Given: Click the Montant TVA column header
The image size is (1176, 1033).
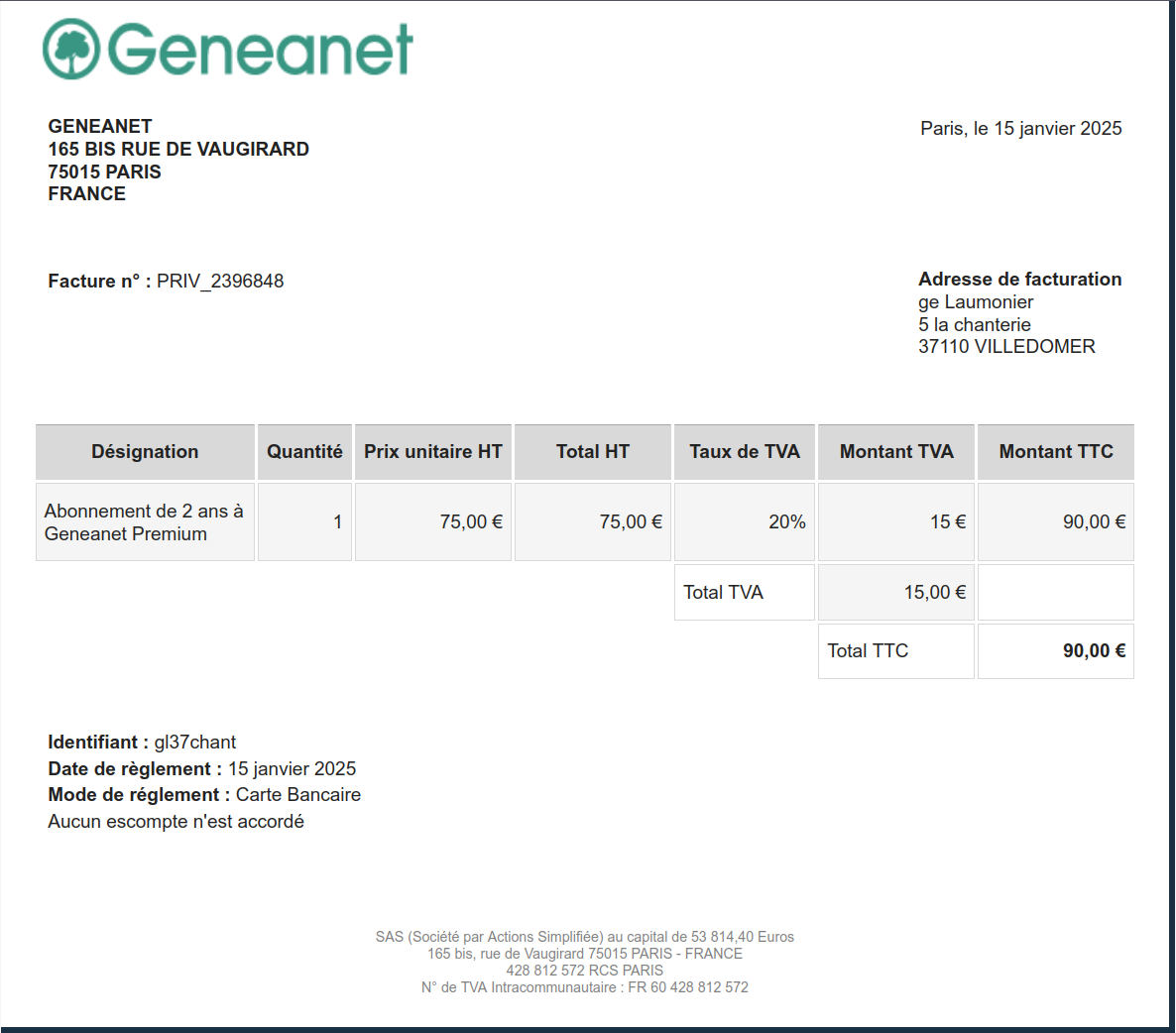Looking at the screenshot, I should click(896, 452).
